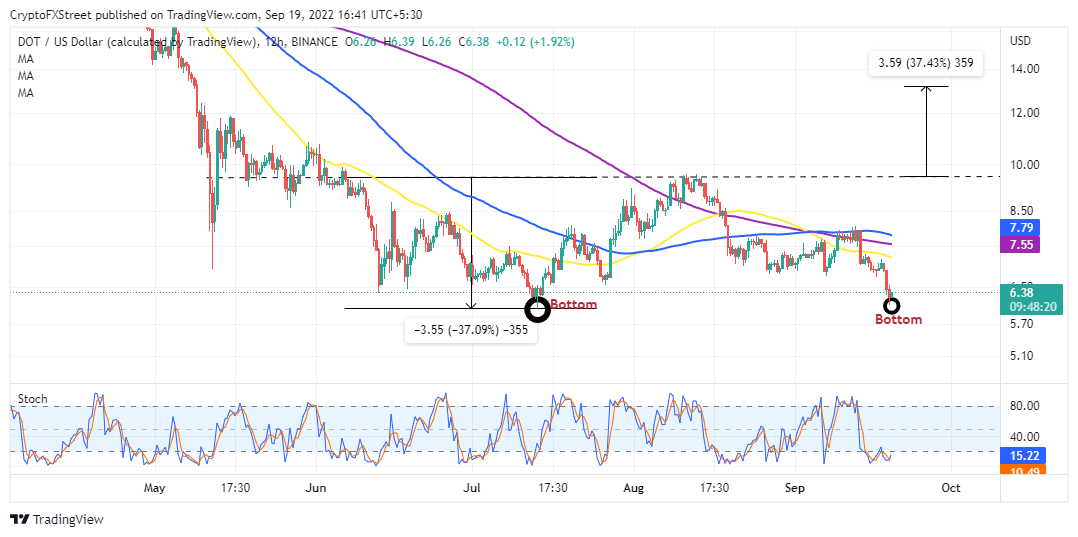Click the Stoch indicator label
1078x537 pixels.
(x=32, y=399)
